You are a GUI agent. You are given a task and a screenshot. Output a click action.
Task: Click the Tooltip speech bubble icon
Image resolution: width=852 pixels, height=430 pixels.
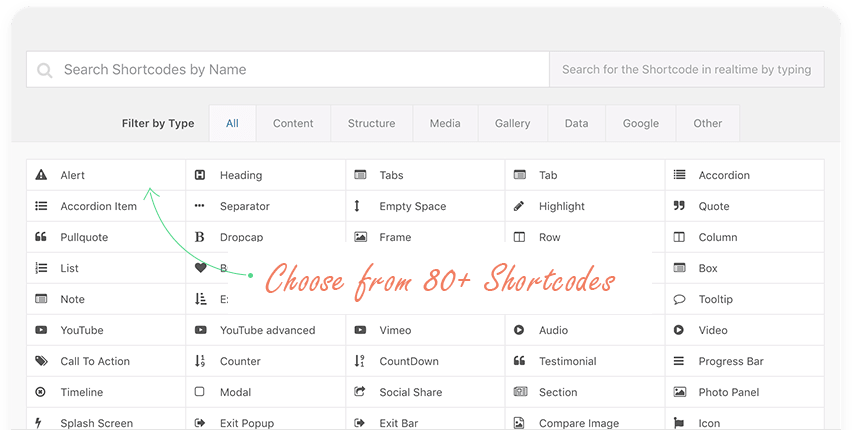pos(679,300)
